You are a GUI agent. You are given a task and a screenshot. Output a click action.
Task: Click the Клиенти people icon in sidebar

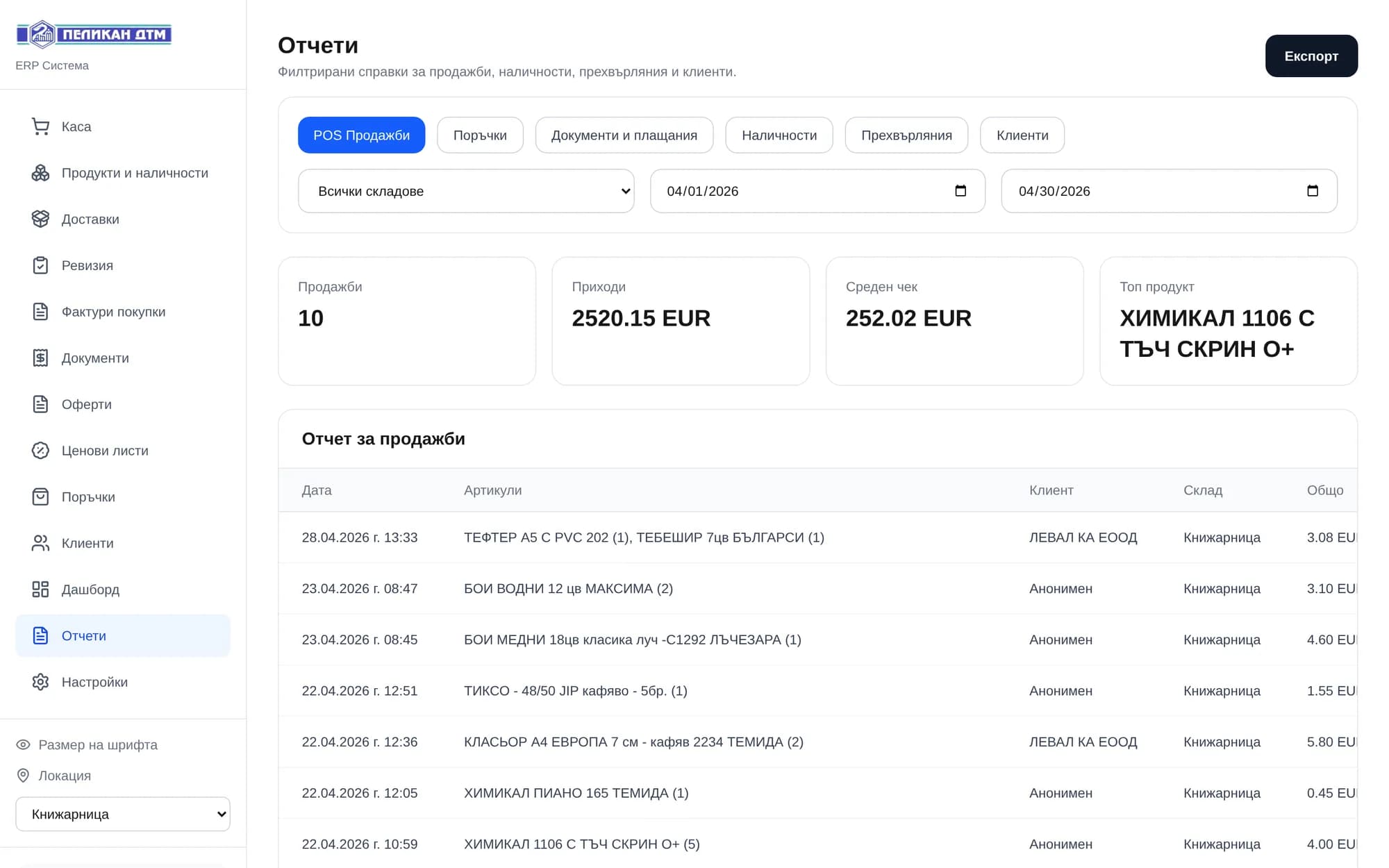(40, 543)
